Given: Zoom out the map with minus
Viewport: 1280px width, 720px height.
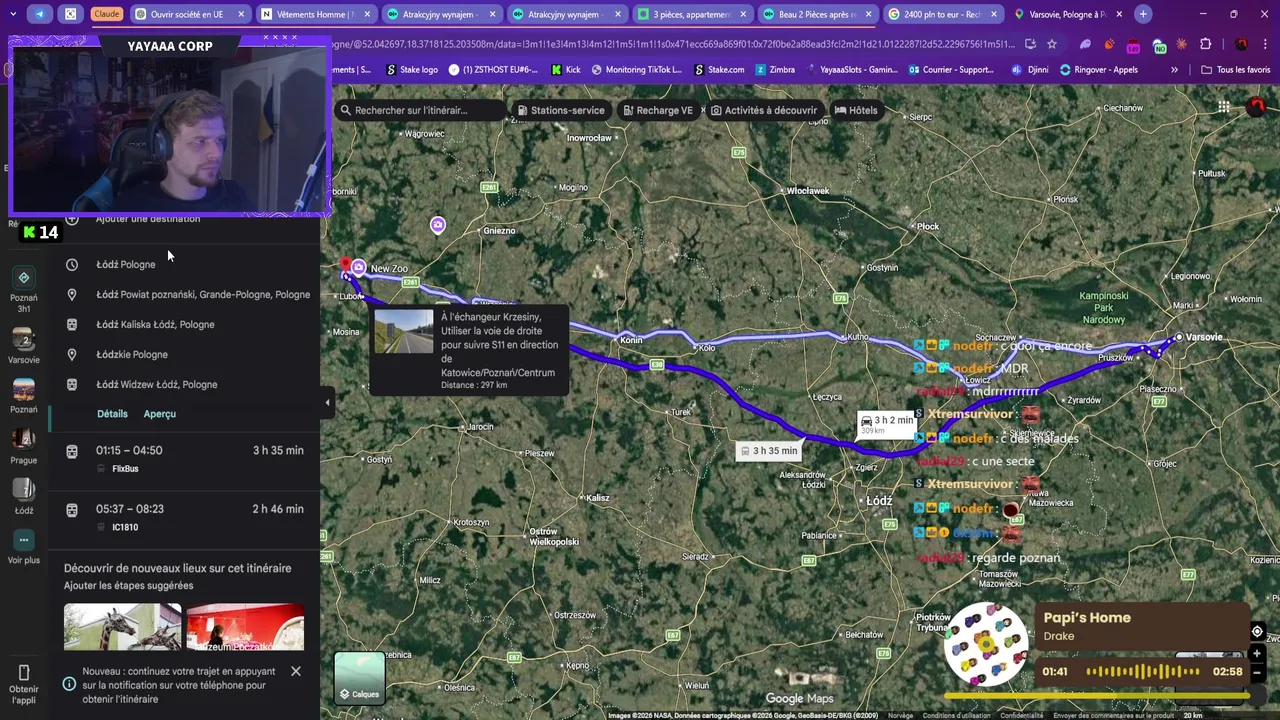Looking at the screenshot, I should 1257,673.
